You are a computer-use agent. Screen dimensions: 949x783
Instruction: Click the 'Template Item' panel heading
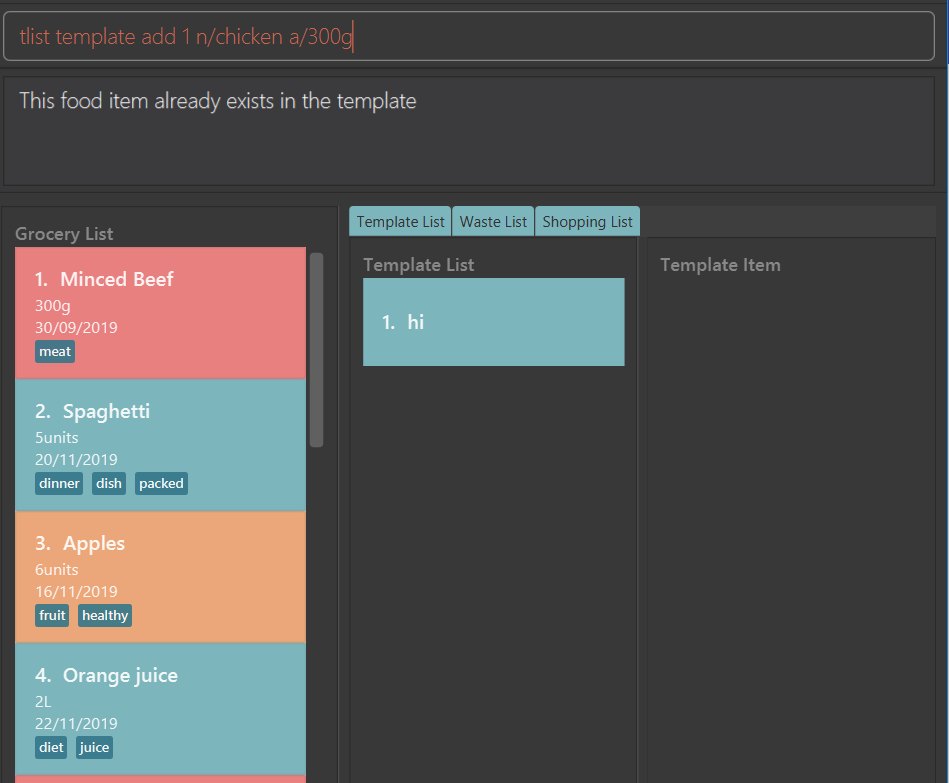click(x=720, y=265)
